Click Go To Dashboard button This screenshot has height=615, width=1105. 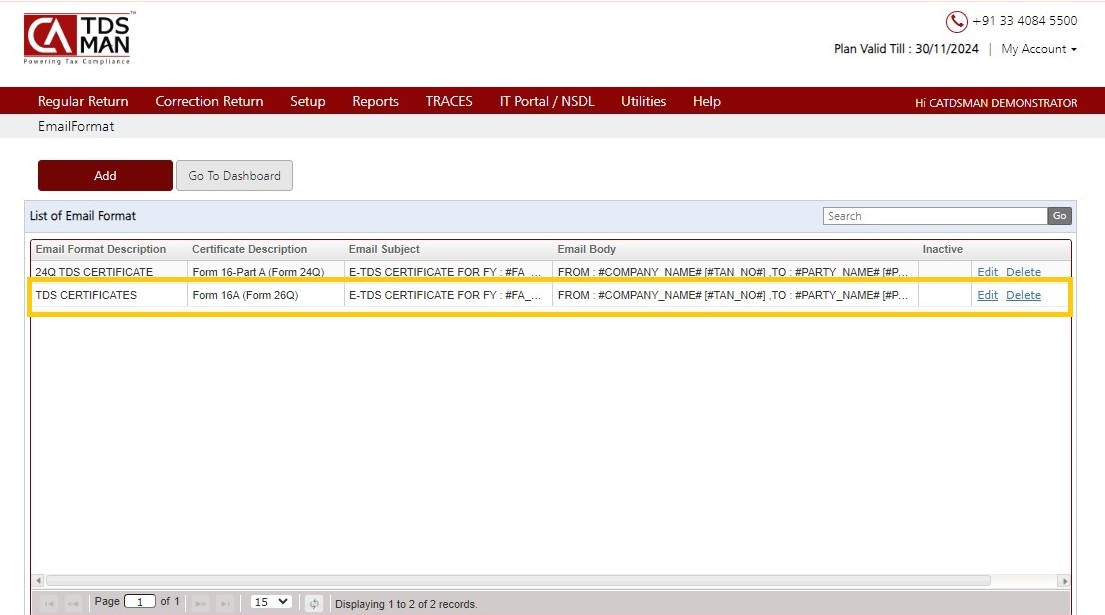click(x=234, y=175)
